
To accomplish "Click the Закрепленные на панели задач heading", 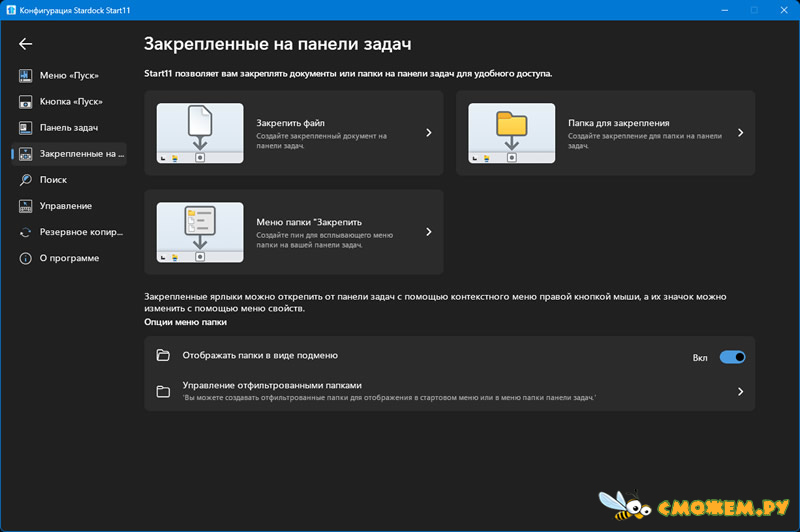I will 278,44.
